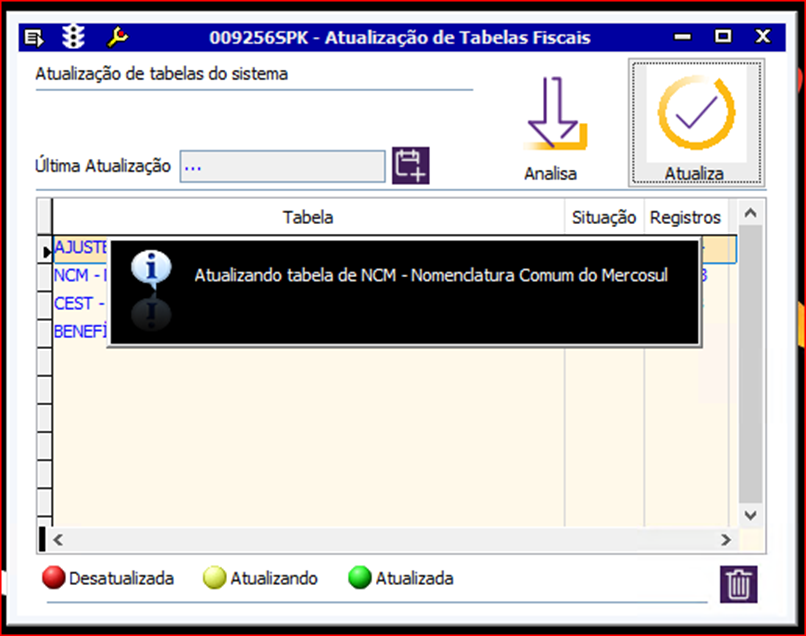806x636 pixels.
Task: Click the Registros column header
Action: pyautogui.click(x=686, y=217)
